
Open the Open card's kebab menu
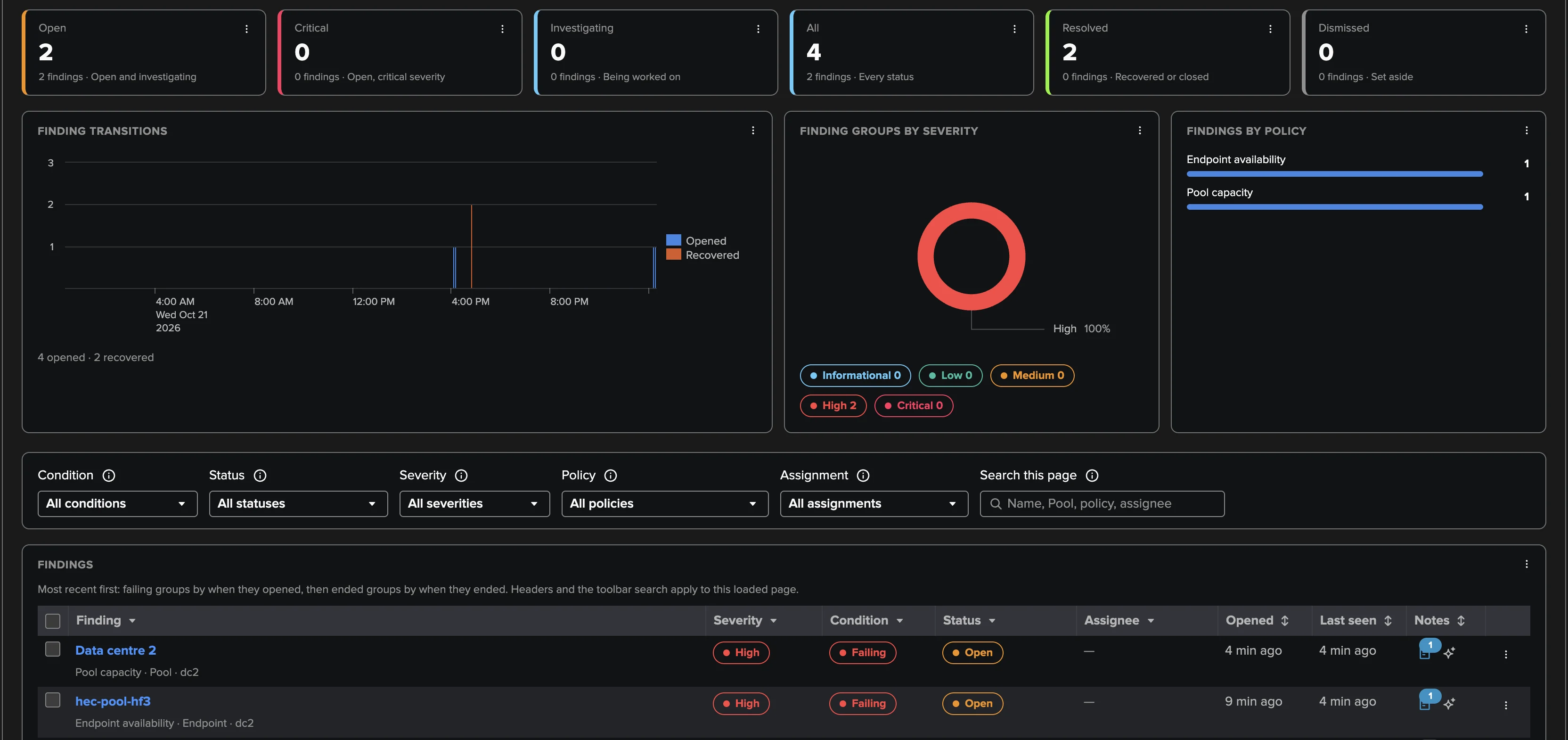[246, 29]
